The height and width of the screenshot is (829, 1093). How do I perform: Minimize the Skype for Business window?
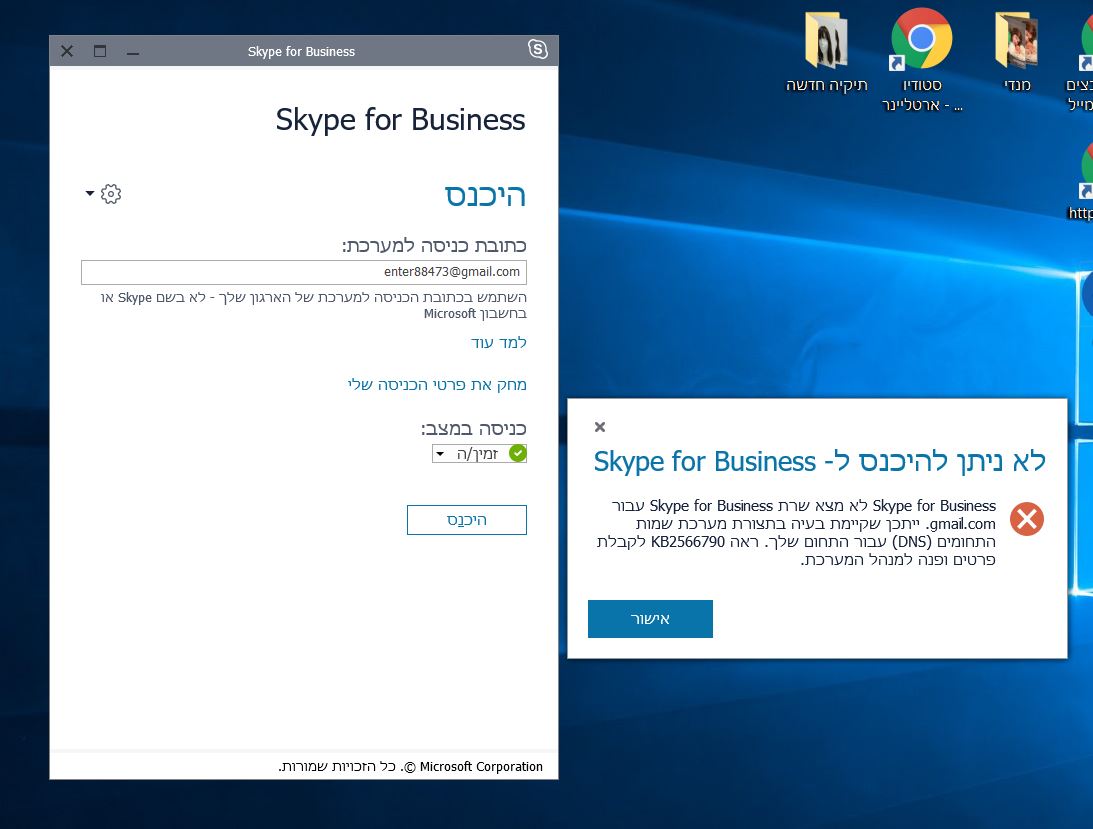pyautogui.click(x=133, y=52)
